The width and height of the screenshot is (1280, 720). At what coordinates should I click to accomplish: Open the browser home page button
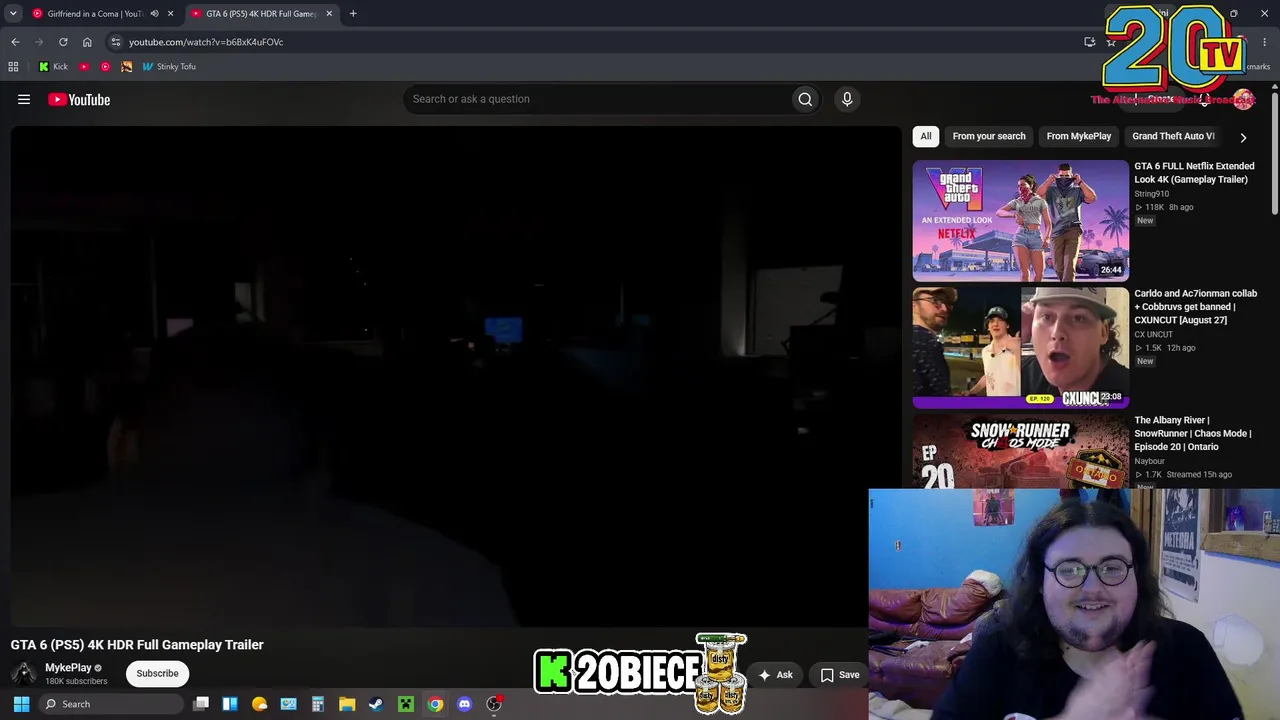[87, 42]
